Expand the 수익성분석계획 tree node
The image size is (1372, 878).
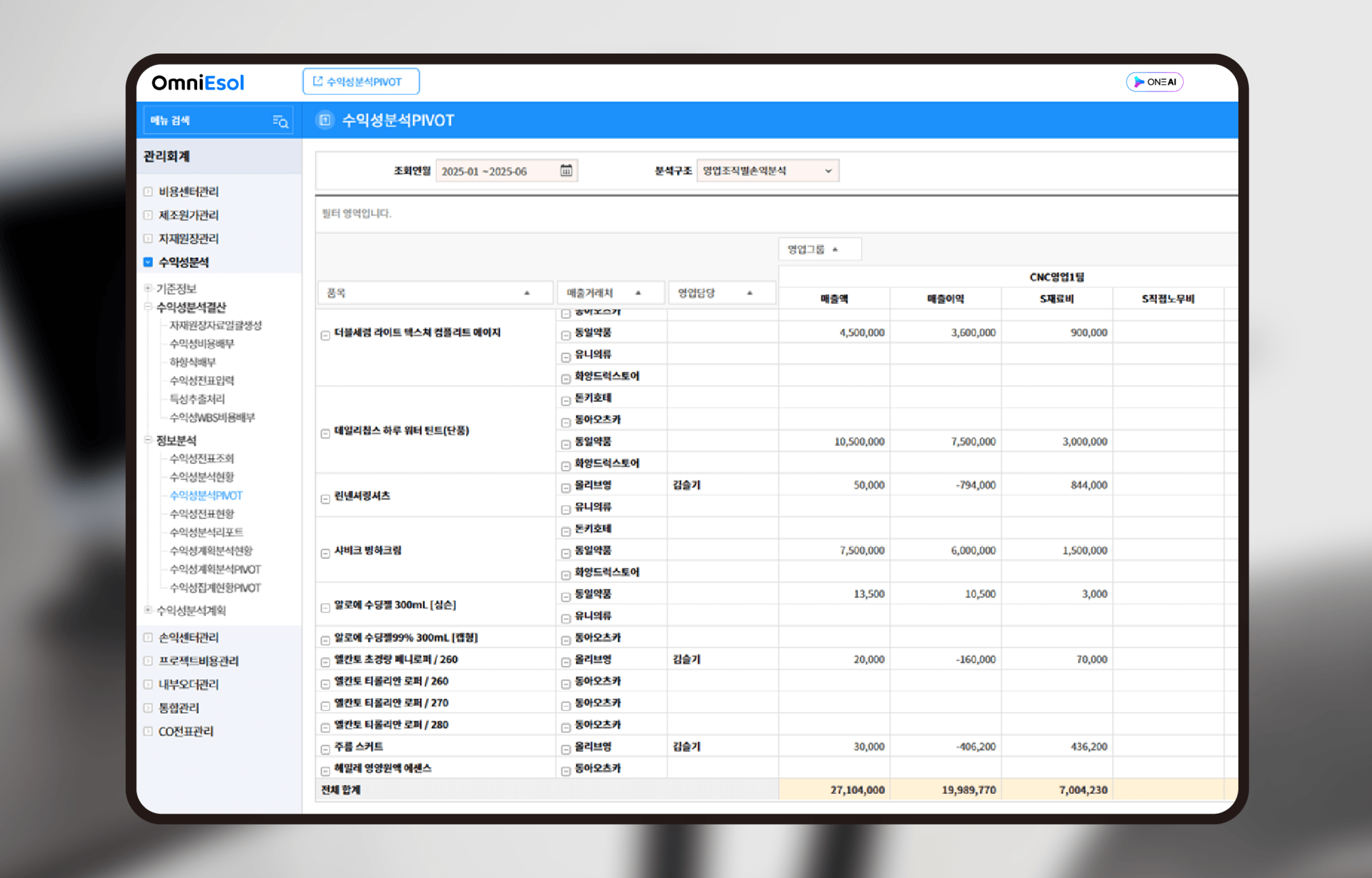point(148,610)
